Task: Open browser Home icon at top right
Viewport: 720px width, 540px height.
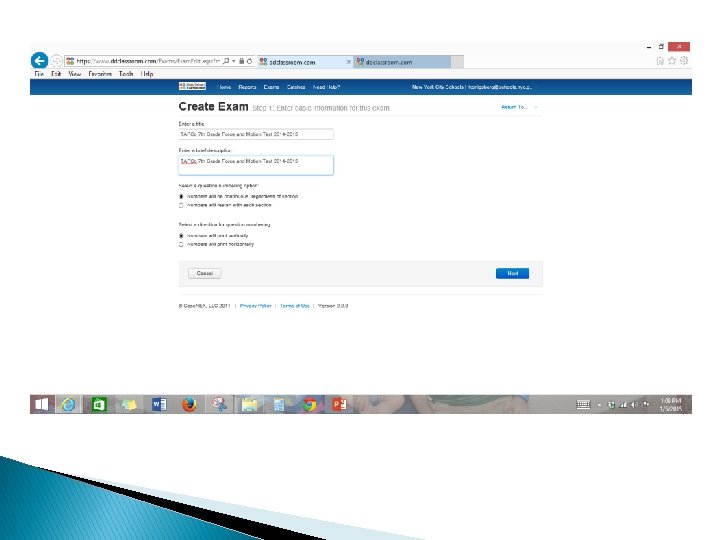Action: [660, 61]
